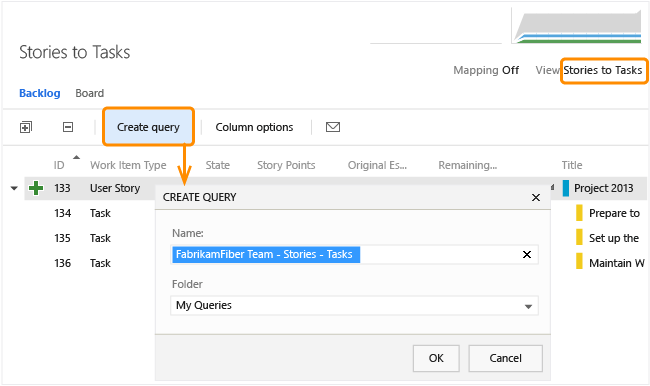
Task: Click the Story Points column header
Action: pyautogui.click(x=286, y=165)
